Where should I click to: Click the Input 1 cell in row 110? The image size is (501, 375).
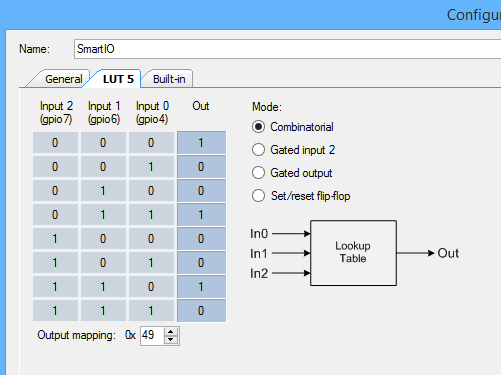click(x=103, y=287)
